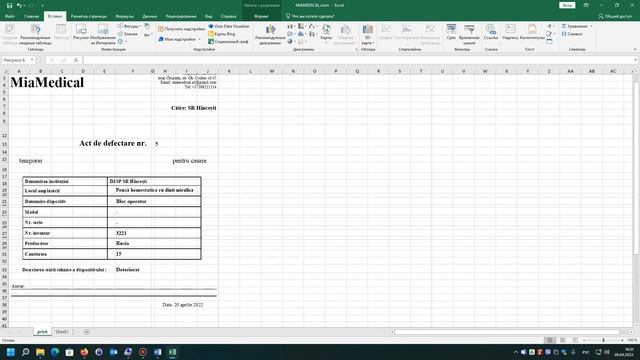Viewport: 640px width, 360px height.
Task: Click the Insert Function fx button
Action: point(76,60)
